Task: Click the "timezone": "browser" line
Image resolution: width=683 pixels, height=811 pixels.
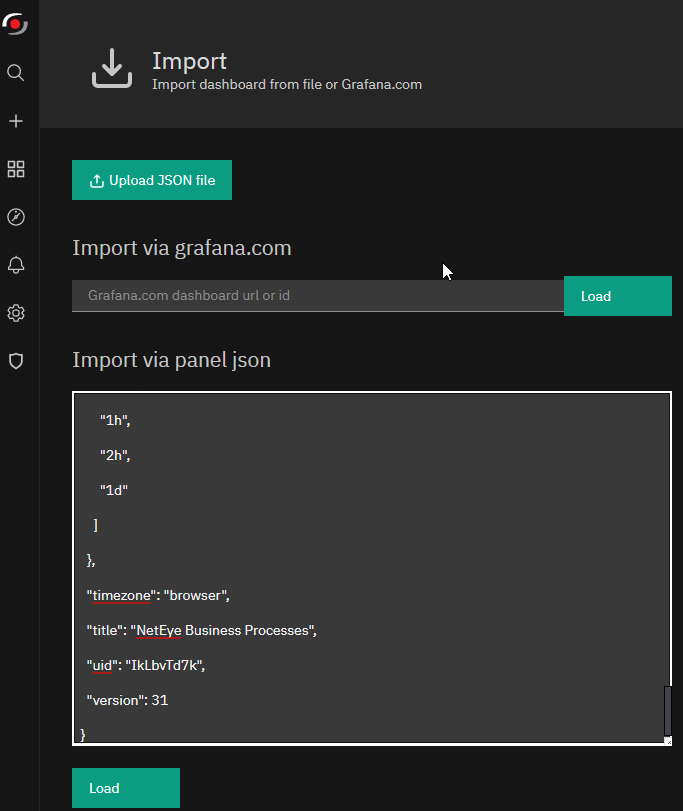Action: (x=158, y=595)
